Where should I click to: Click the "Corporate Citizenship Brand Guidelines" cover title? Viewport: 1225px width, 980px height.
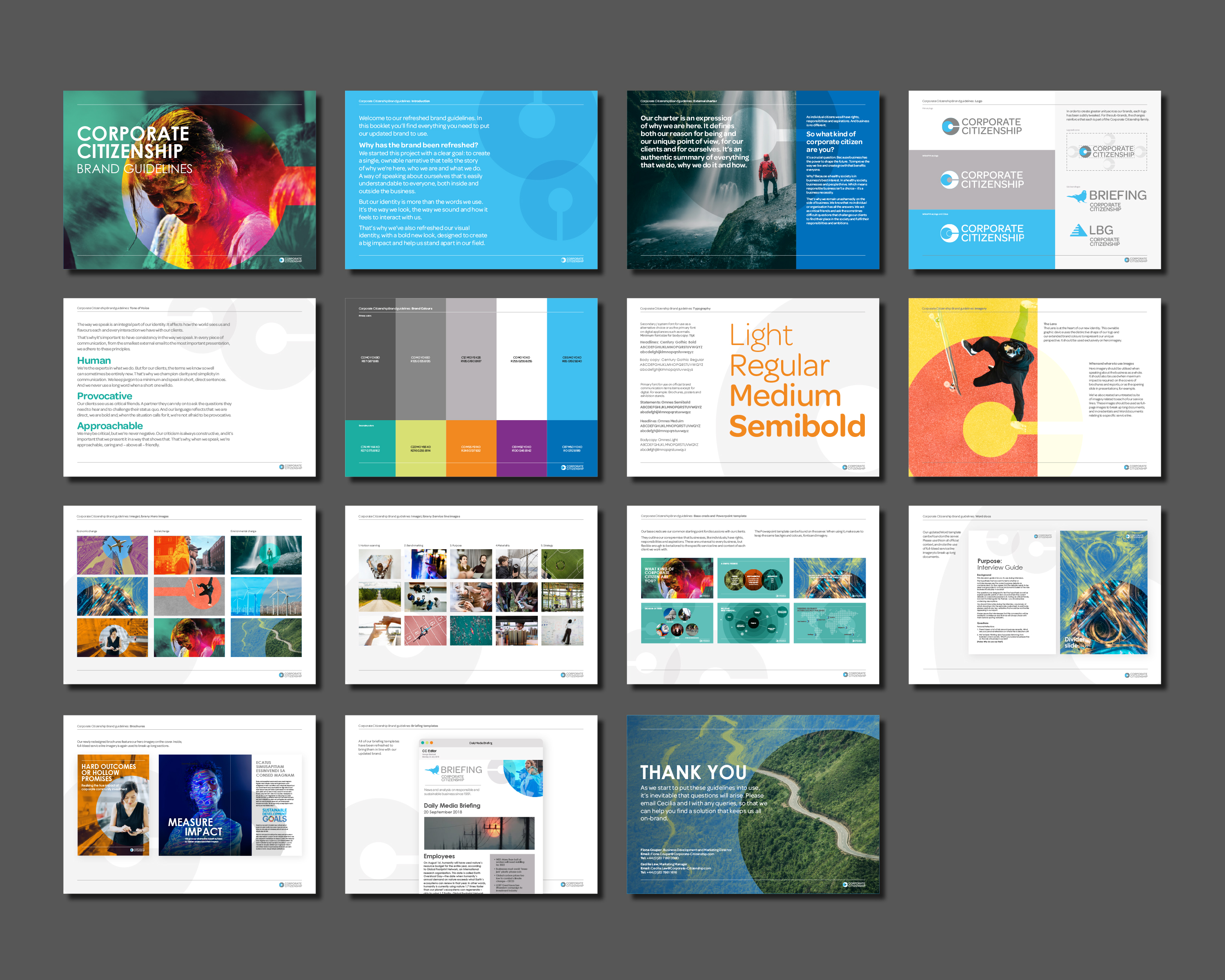[x=134, y=150]
